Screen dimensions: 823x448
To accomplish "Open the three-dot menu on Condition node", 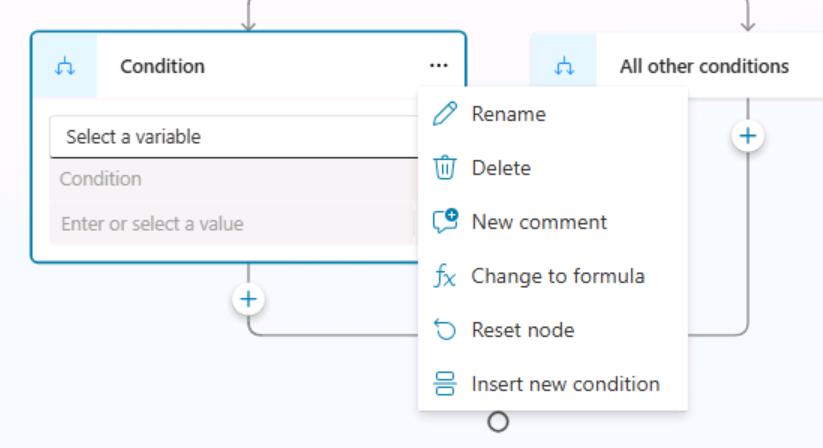I will pyautogui.click(x=438, y=66).
